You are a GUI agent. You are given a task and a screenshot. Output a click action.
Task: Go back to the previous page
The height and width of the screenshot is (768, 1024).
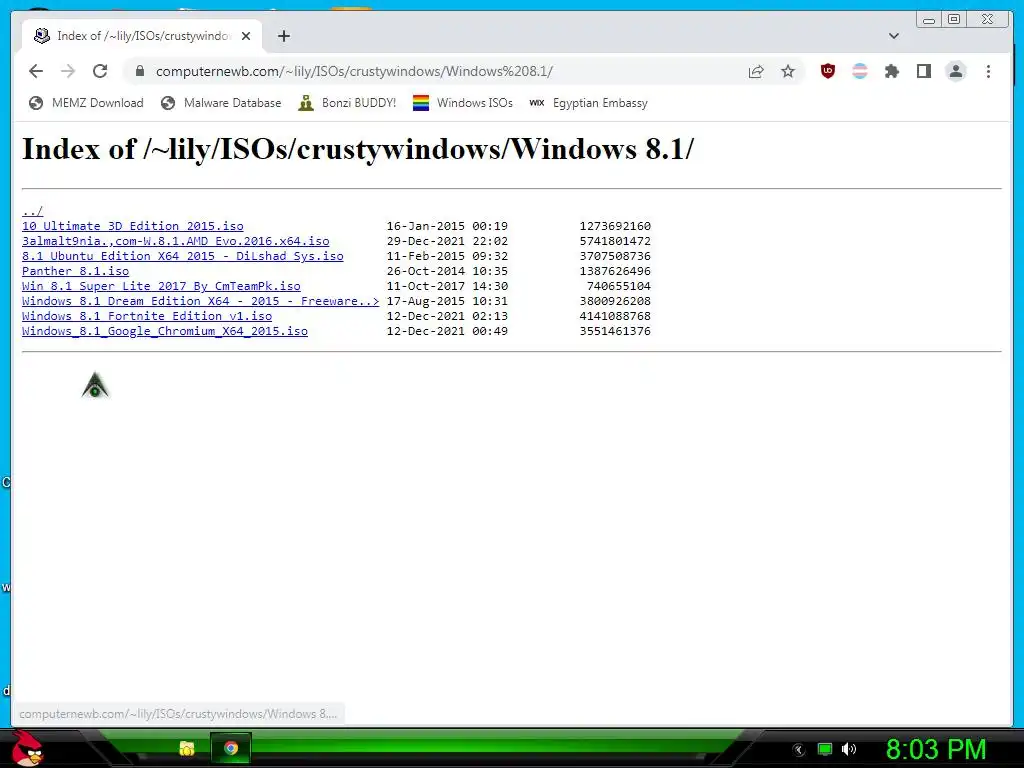pos(36,71)
